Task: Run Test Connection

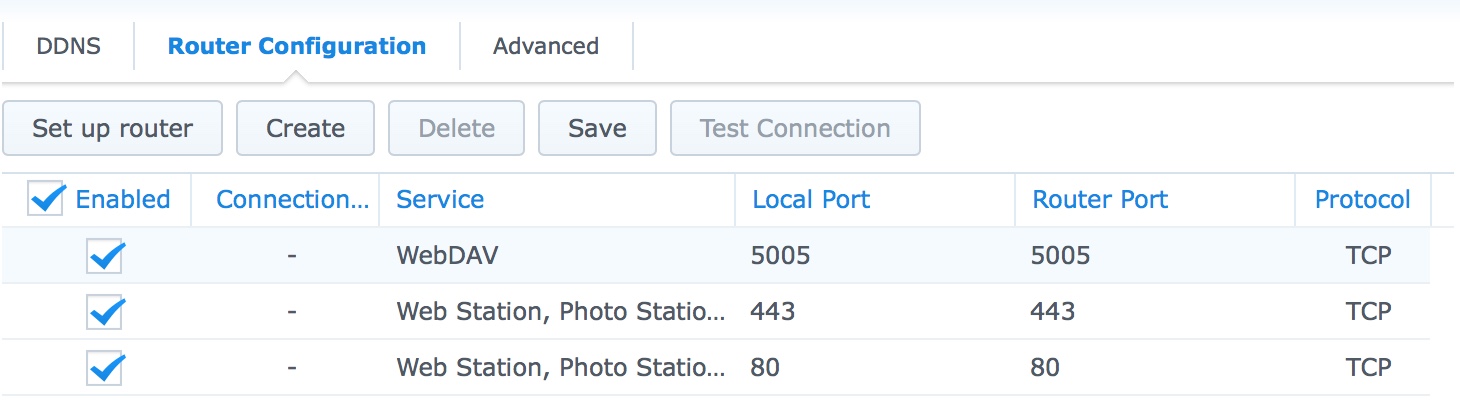Action: pos(795,128)
